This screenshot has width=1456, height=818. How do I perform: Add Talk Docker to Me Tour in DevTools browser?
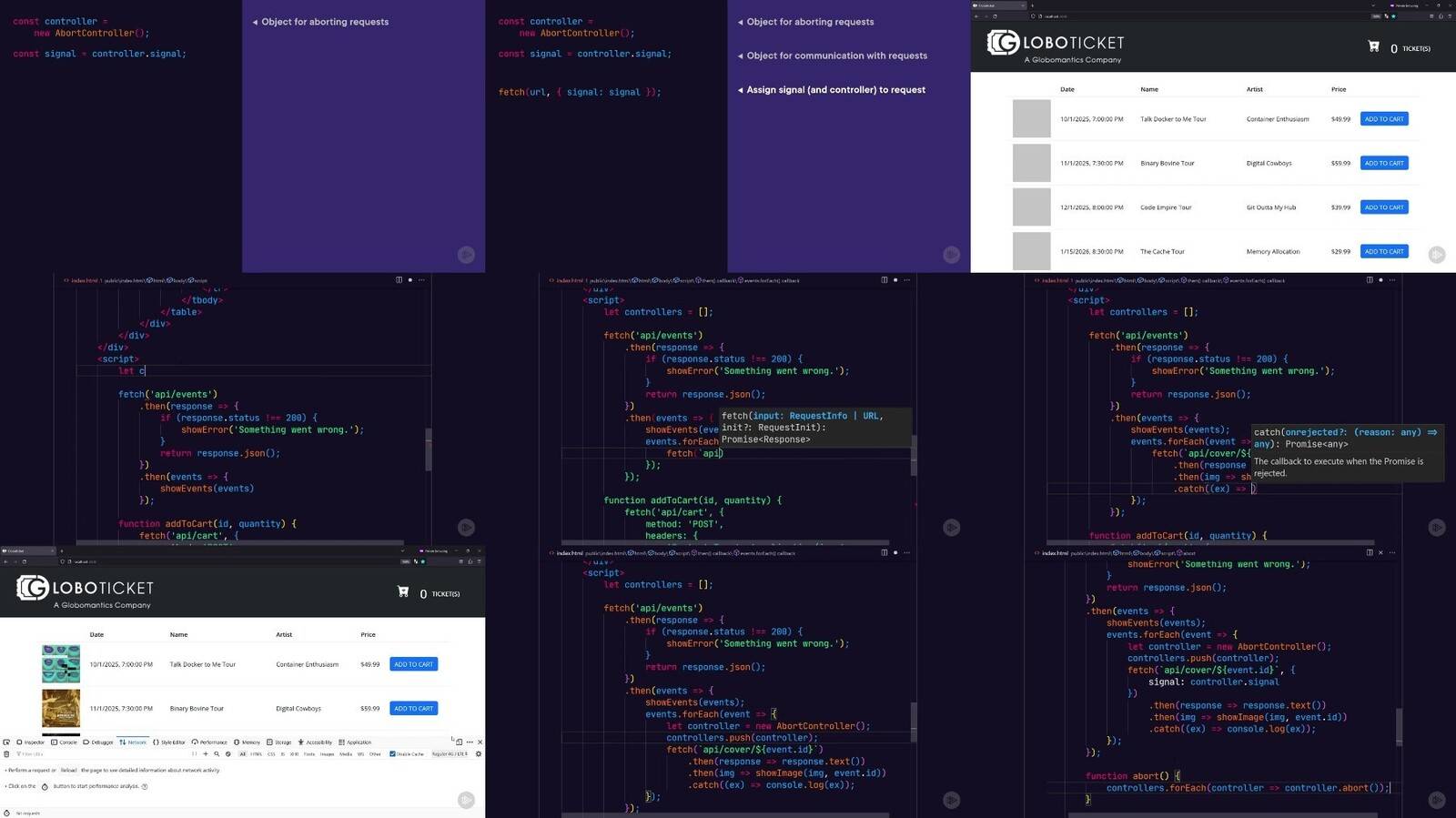point(414,664)
